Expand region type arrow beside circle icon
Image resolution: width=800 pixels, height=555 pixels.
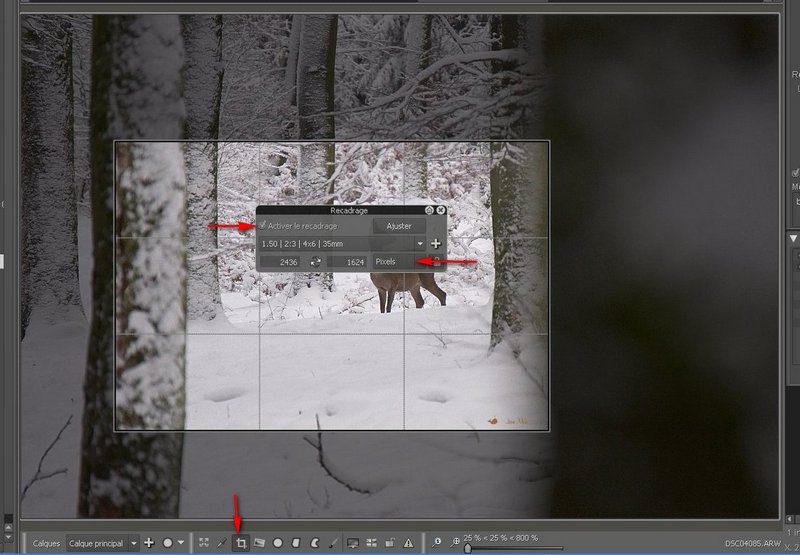(181, 543)
